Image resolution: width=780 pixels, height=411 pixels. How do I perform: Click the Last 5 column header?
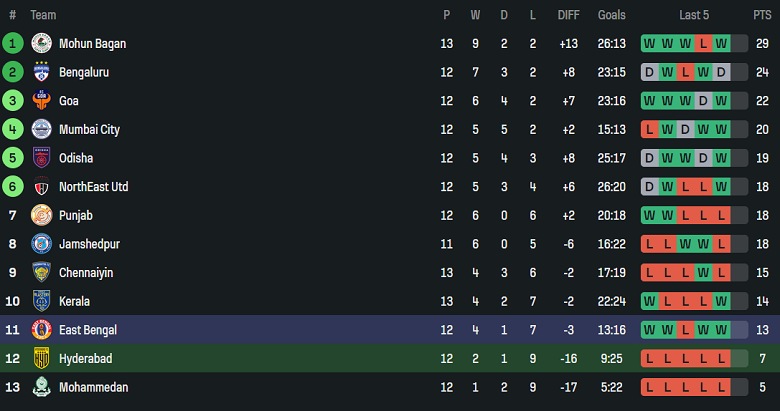click(694, 15)
